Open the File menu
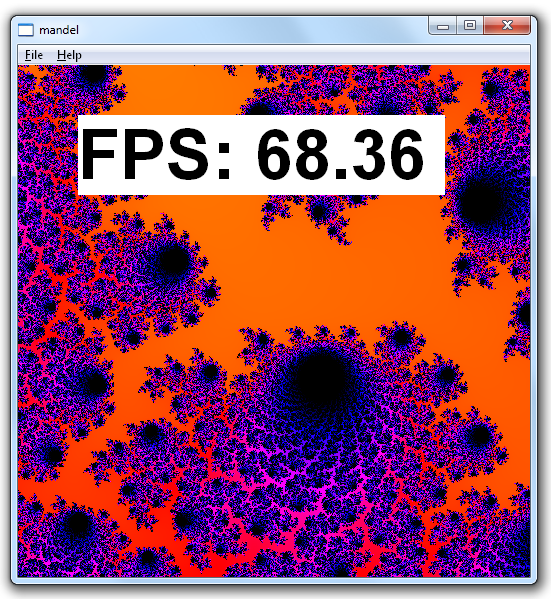The image size is (551, 599). [x=34, y=55]
